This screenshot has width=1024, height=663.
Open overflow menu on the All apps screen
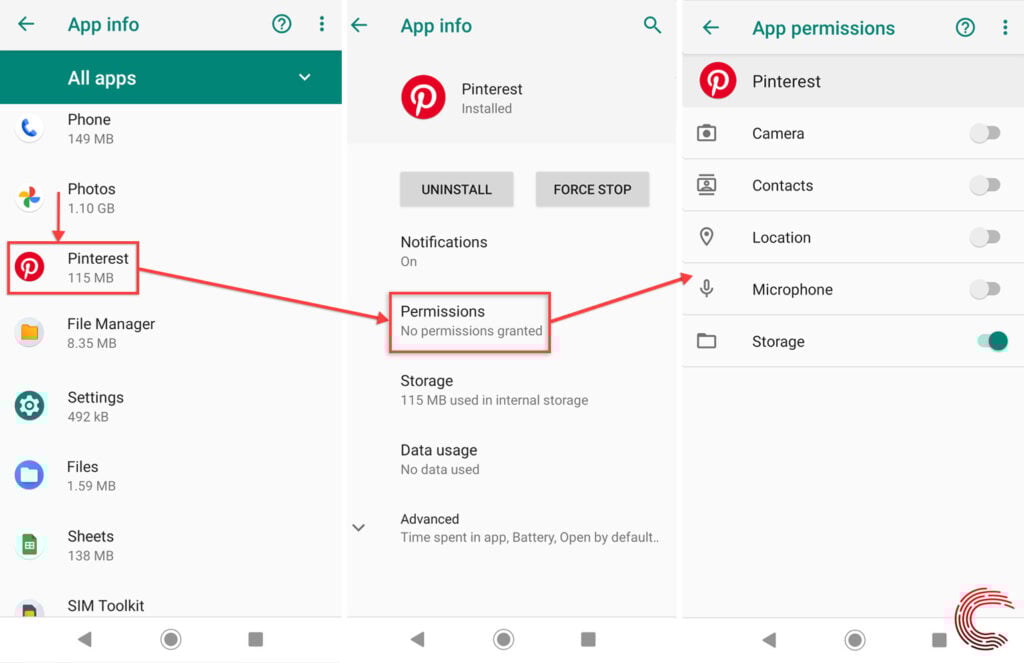(321, 24)
